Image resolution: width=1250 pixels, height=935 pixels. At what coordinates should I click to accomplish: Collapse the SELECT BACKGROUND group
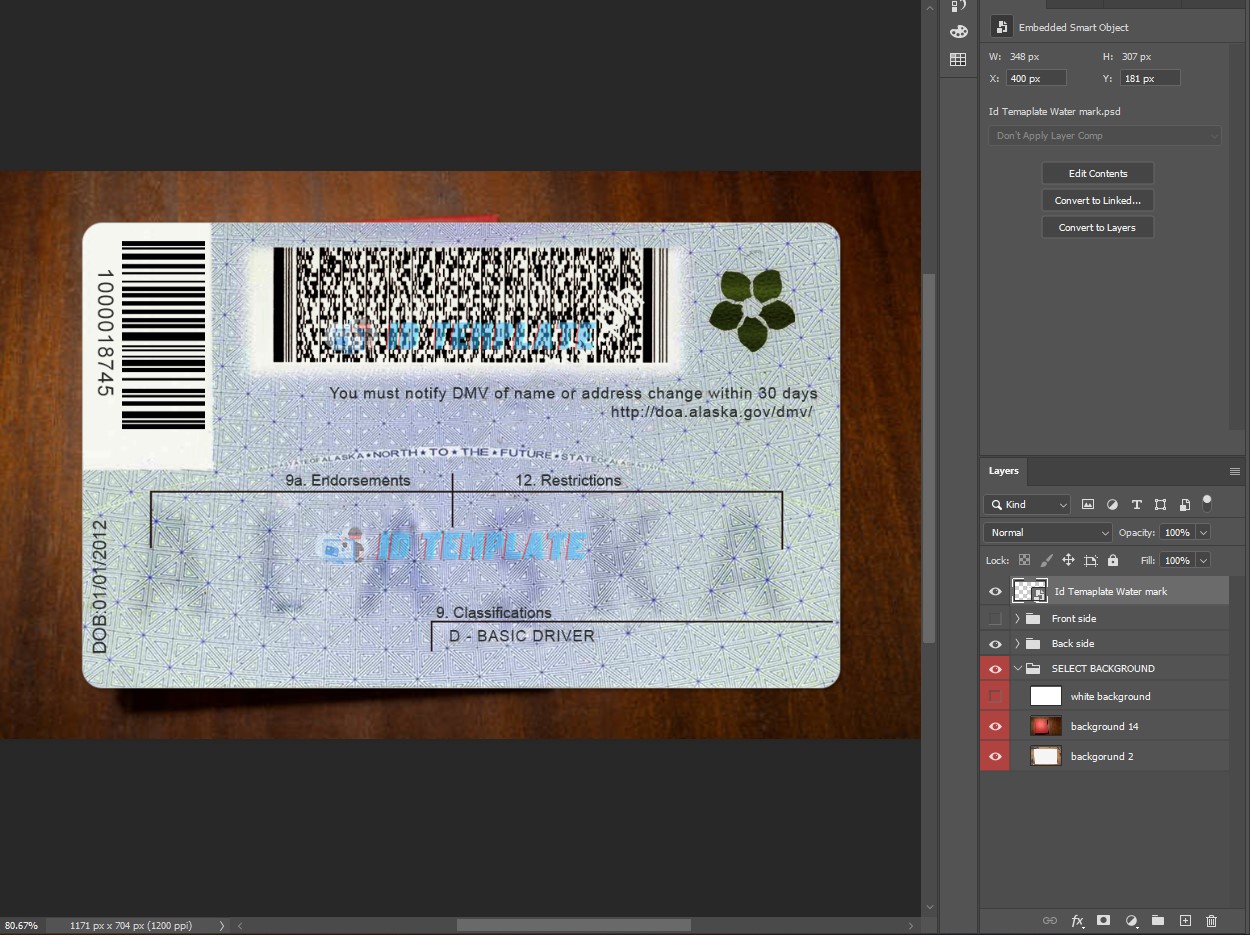(1018, 669)
